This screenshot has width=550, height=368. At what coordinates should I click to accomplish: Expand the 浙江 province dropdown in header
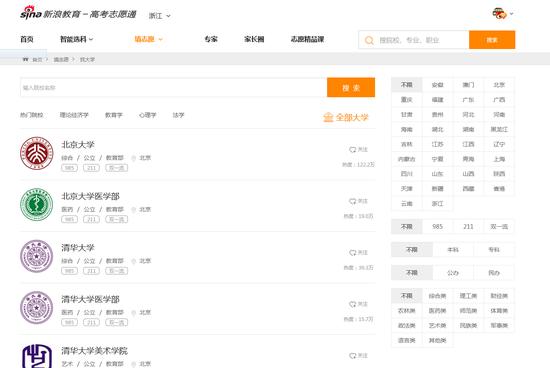coord(160,16)
